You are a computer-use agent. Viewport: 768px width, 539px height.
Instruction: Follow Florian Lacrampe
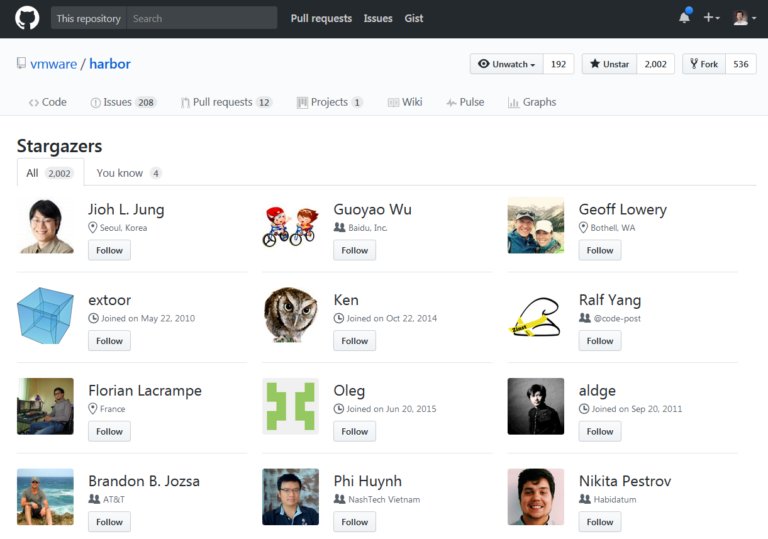tap(109, 432)
